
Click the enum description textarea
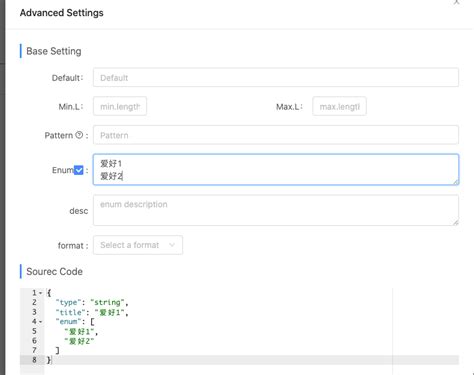click(276, 210)
